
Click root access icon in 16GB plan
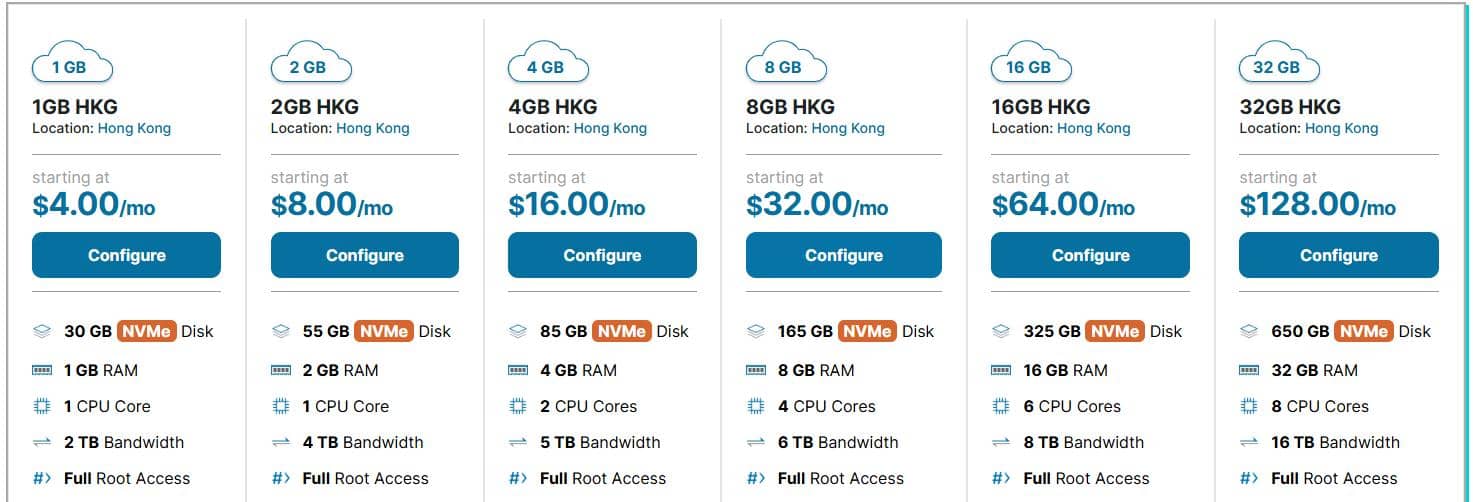click(x=1001, y=478)
